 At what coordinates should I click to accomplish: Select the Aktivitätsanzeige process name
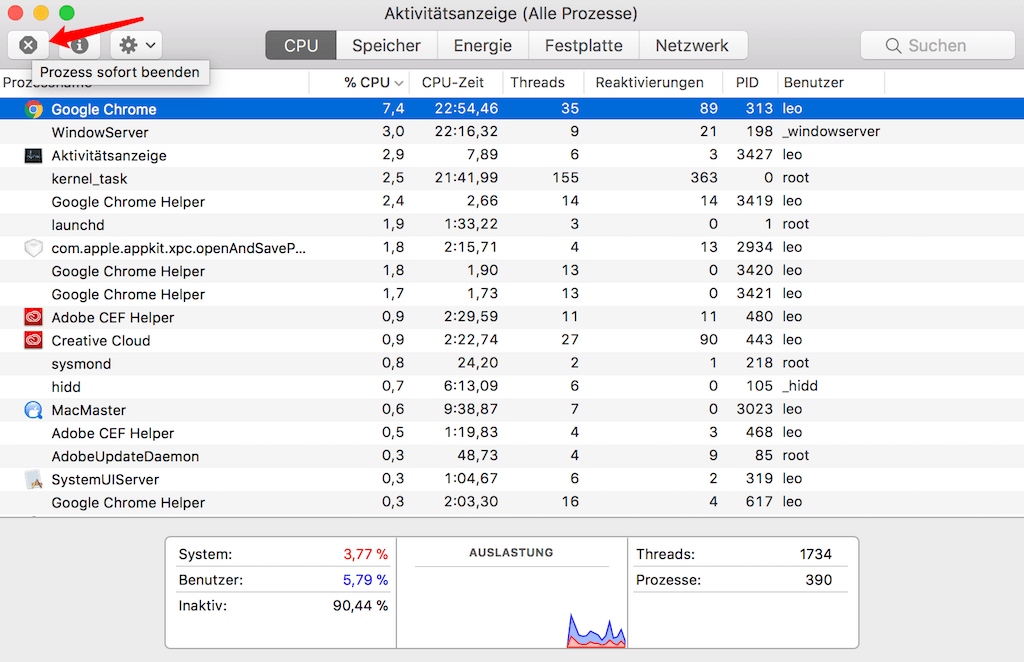click(109, 155)
